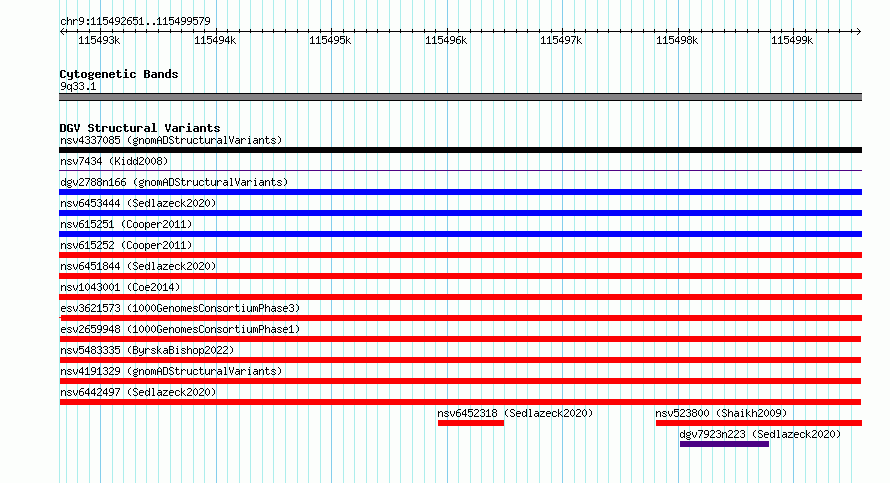Click nsv6453444 (Sedlazeck2020) label
Screen dimensions: 890x483
click(x=138, y=203)
